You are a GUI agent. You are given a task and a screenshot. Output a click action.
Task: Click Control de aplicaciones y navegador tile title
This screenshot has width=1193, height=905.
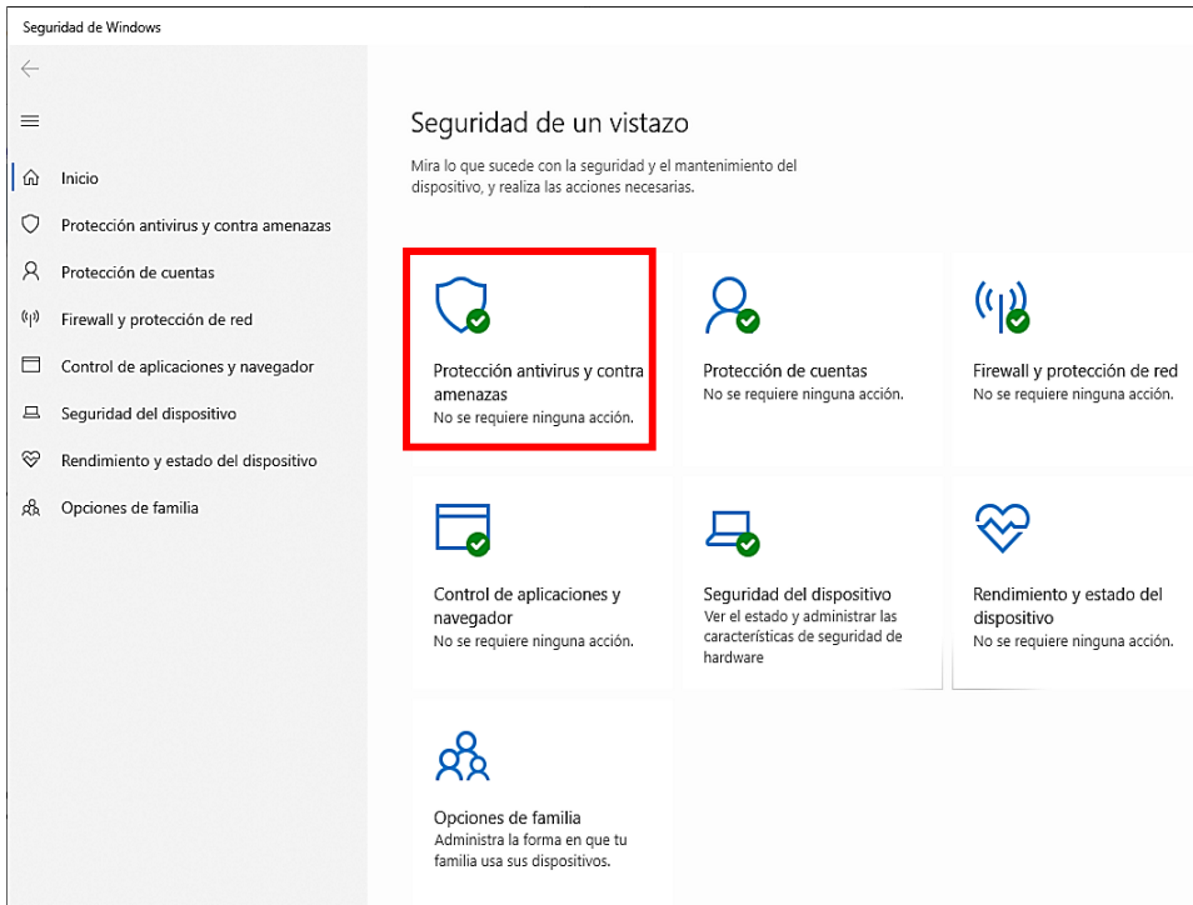pos(527,606)
